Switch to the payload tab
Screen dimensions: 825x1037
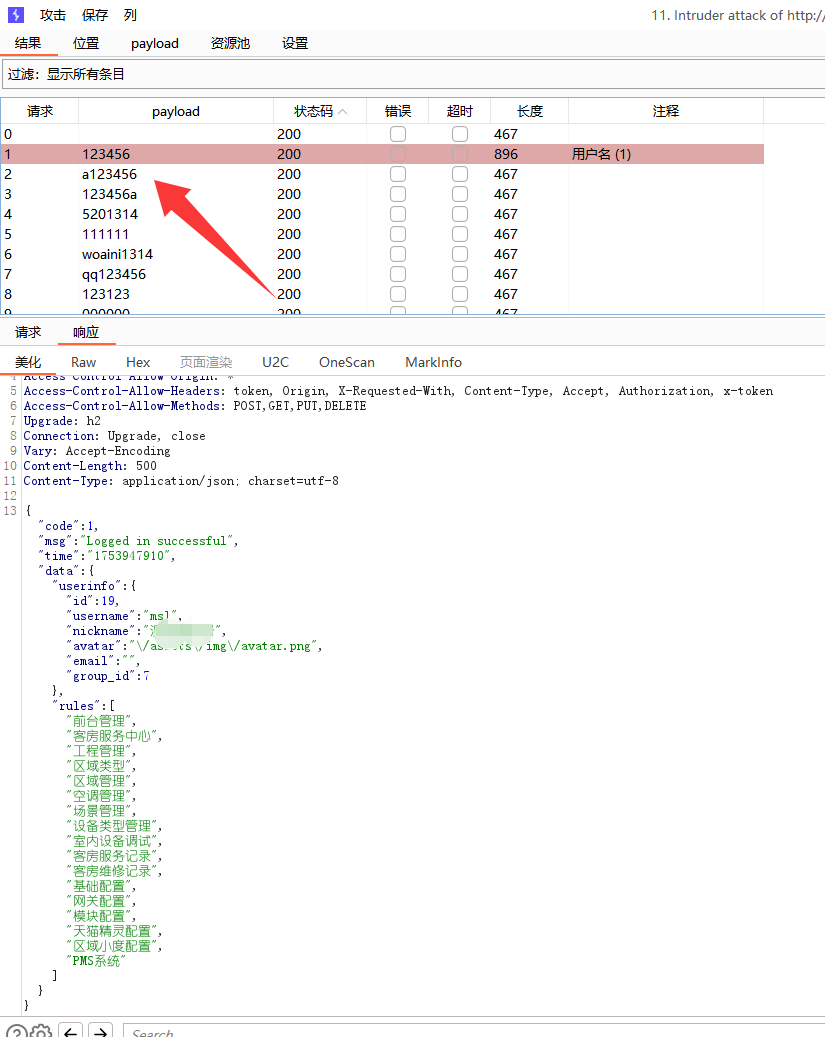pyautogui.click(x=155, y=44)
